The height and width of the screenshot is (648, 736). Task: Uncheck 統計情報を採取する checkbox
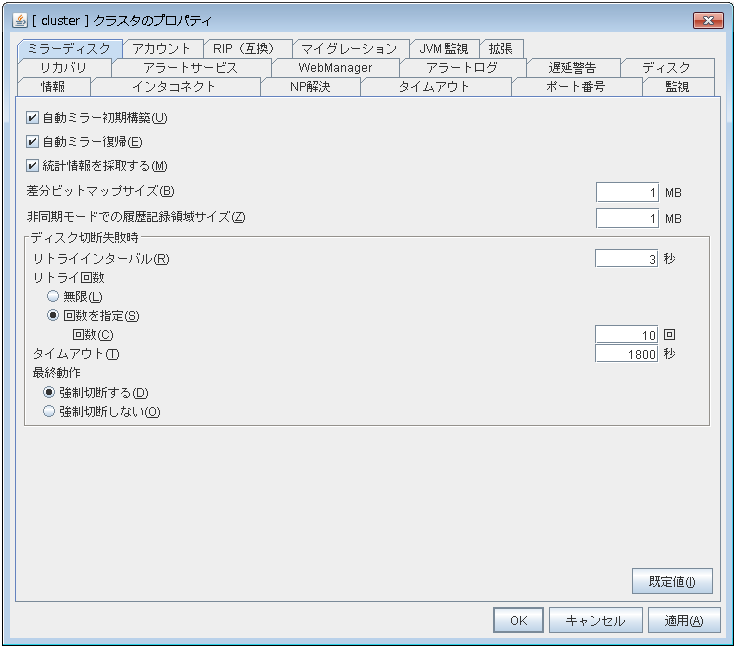32,166
